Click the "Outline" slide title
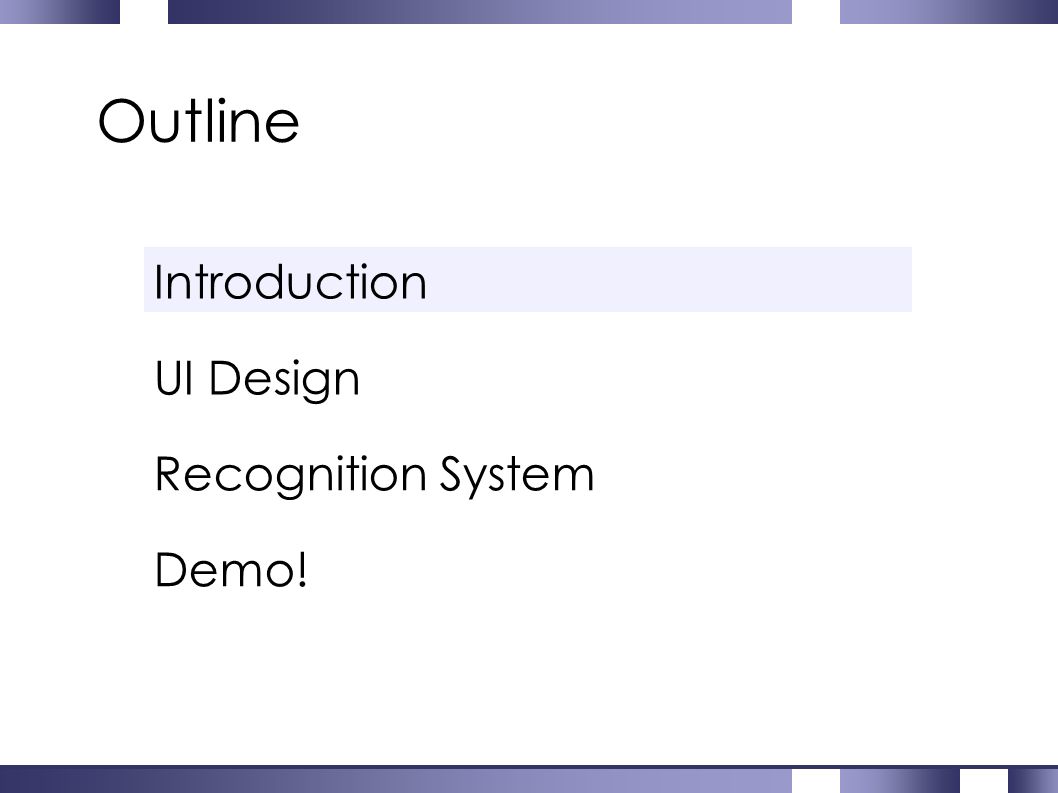 (x=198, y=121)
